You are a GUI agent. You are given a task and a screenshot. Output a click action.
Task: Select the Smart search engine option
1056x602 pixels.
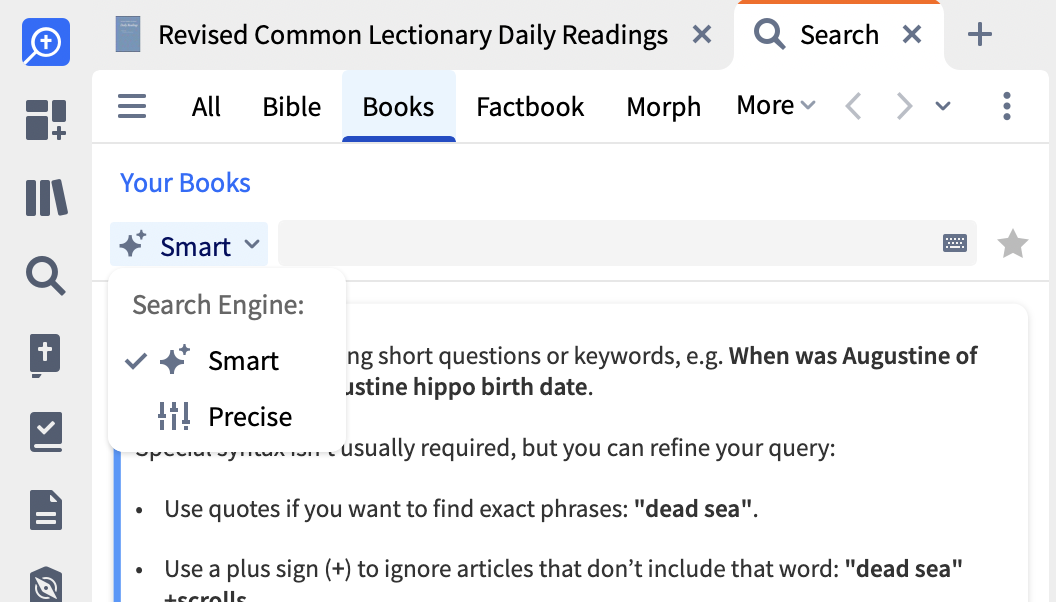pos(243,361)
